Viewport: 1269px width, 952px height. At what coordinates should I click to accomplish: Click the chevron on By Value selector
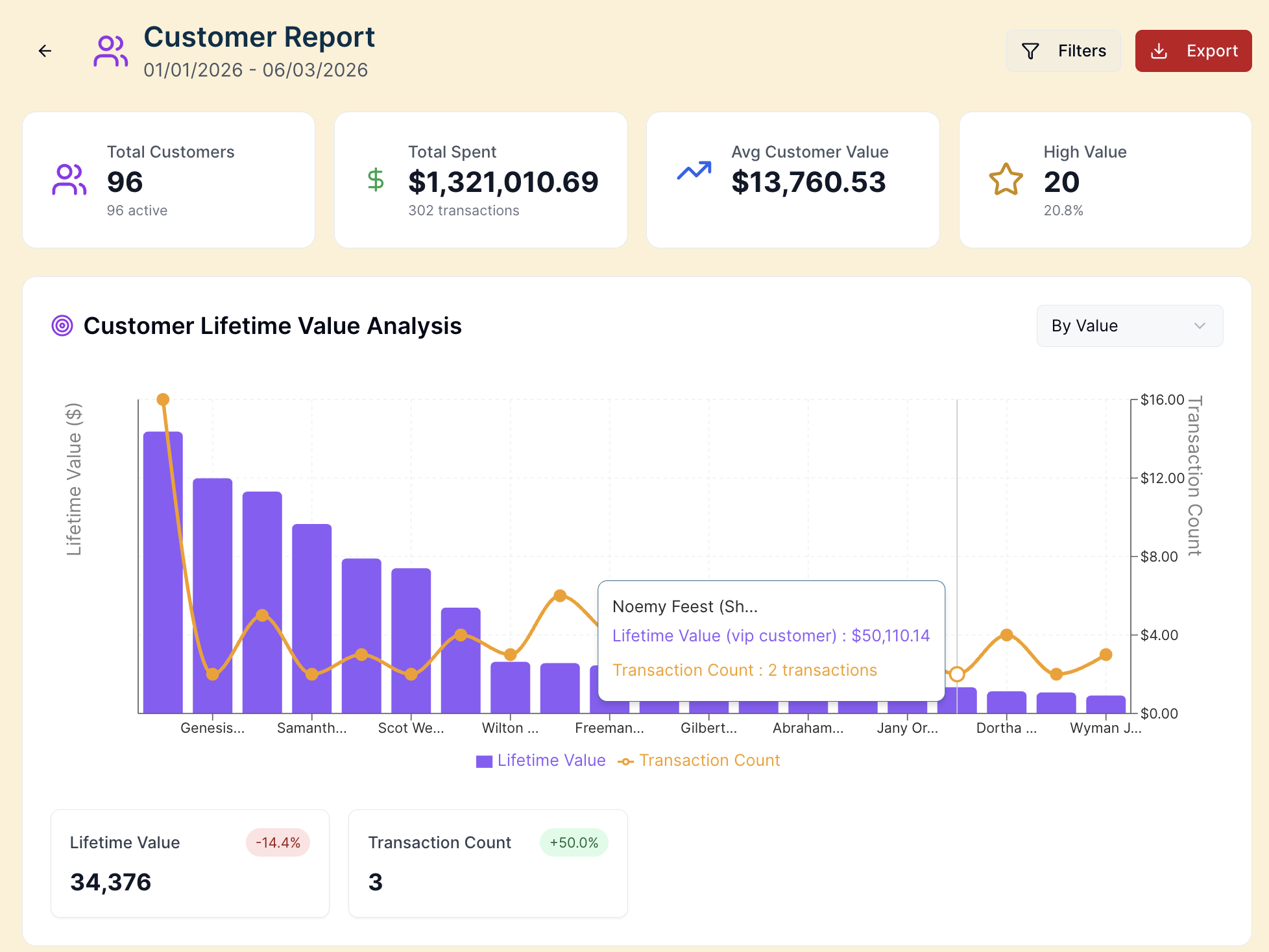click(1200, 326)
